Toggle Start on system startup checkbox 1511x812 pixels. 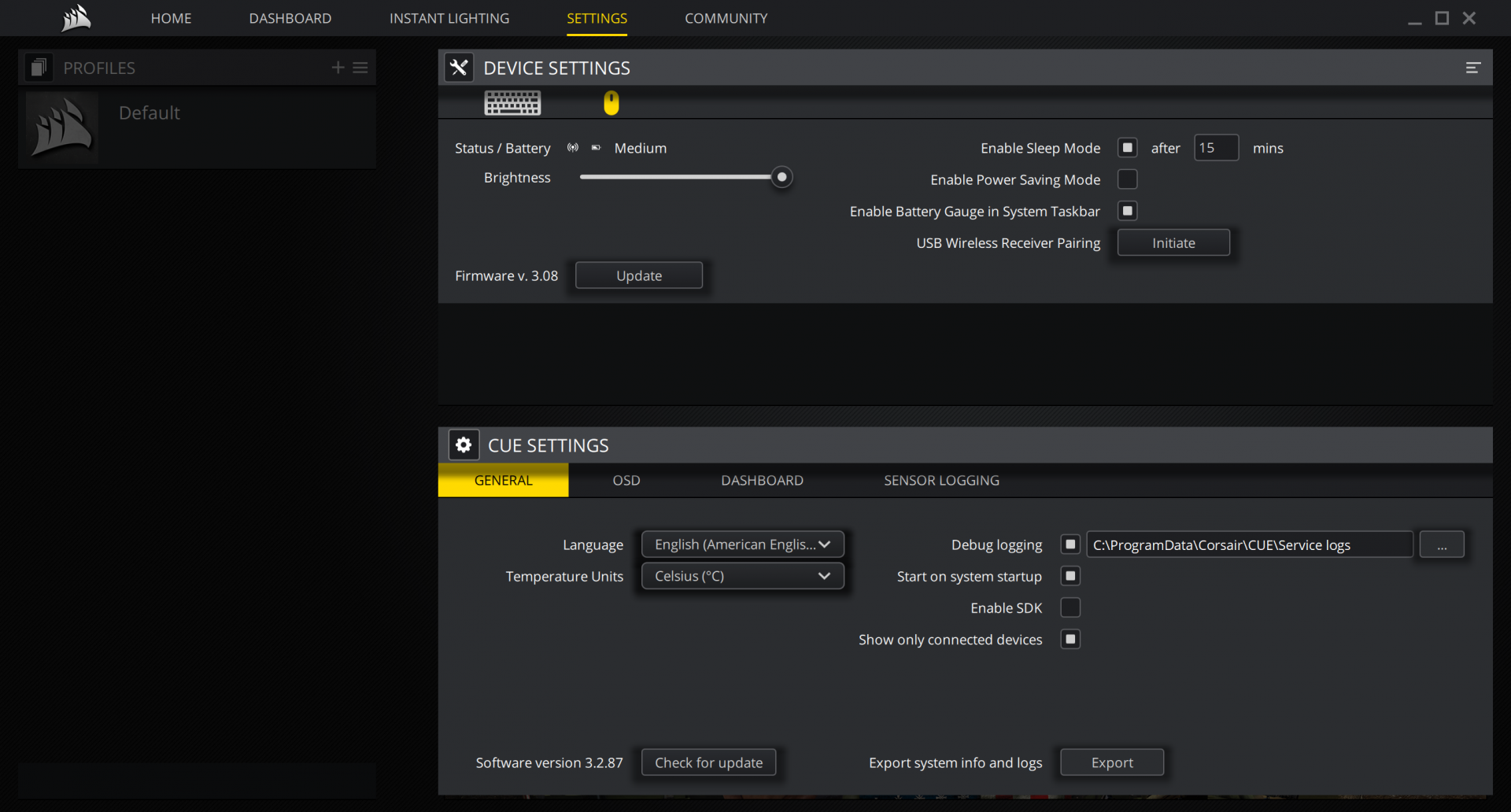pyautogui.click(x=1070, y=576)
